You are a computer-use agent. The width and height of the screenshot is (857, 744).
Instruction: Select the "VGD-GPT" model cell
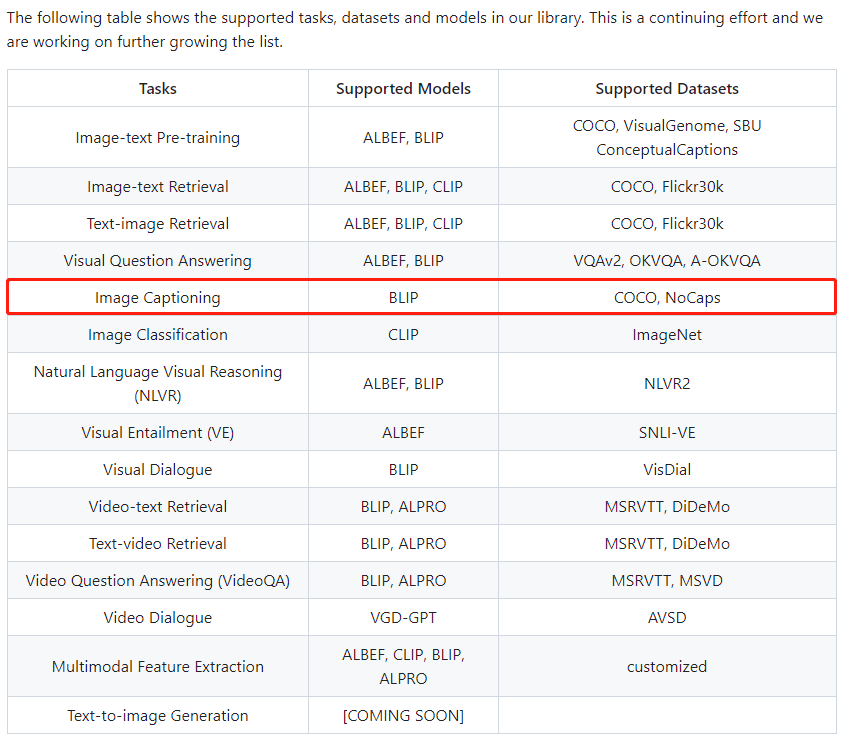pyautogui.click(x=403, y=618)
